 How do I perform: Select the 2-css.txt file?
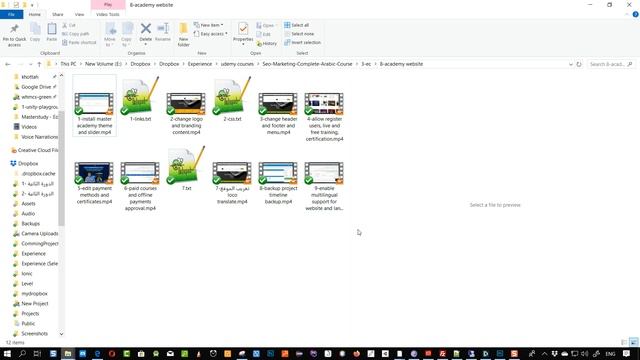click(232, 100)
